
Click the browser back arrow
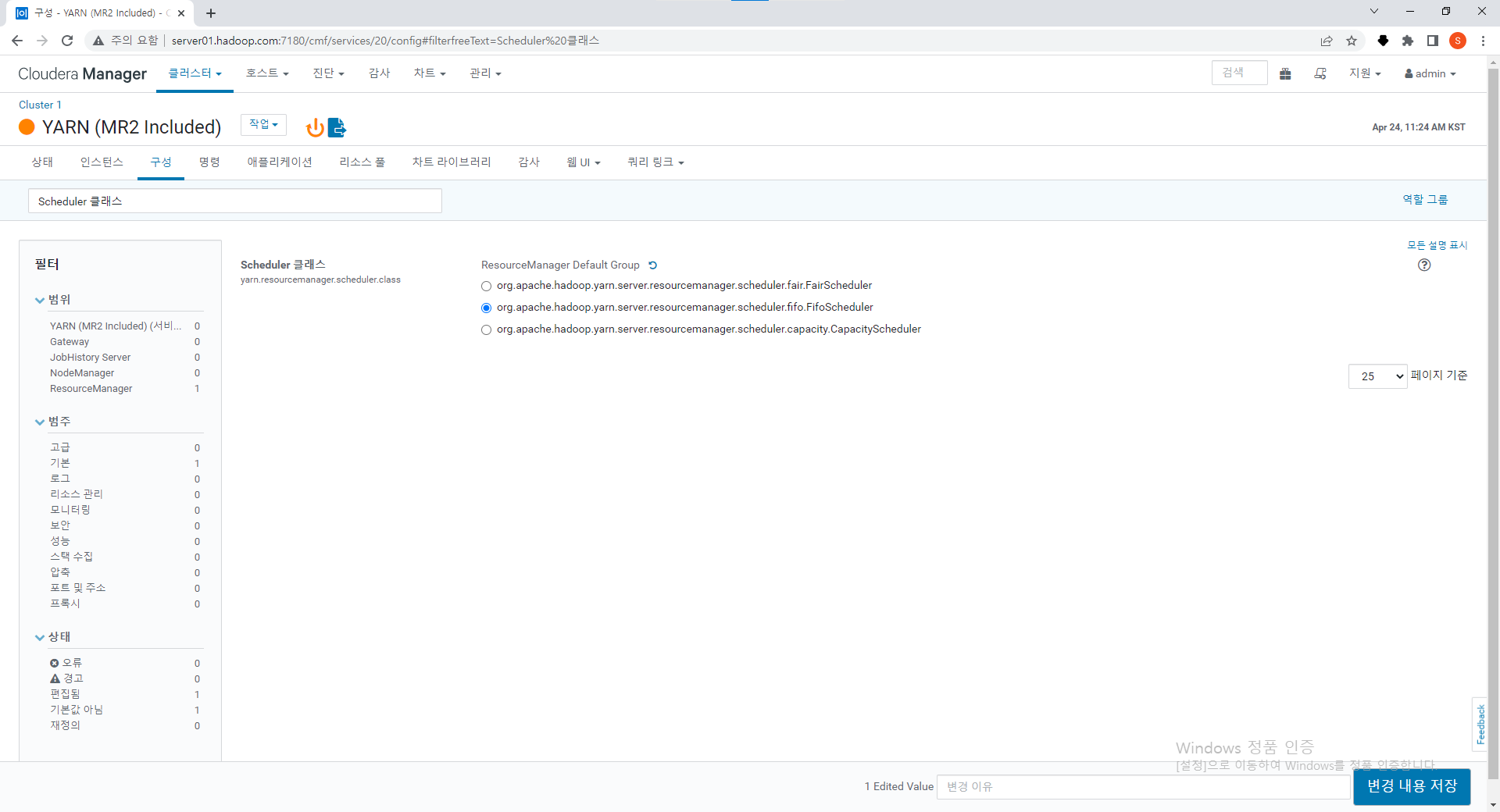(17, 41)
